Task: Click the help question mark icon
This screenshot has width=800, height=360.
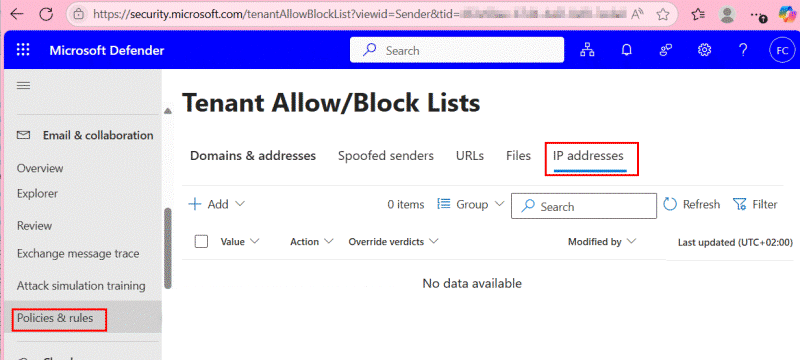Action: [743, 50]
